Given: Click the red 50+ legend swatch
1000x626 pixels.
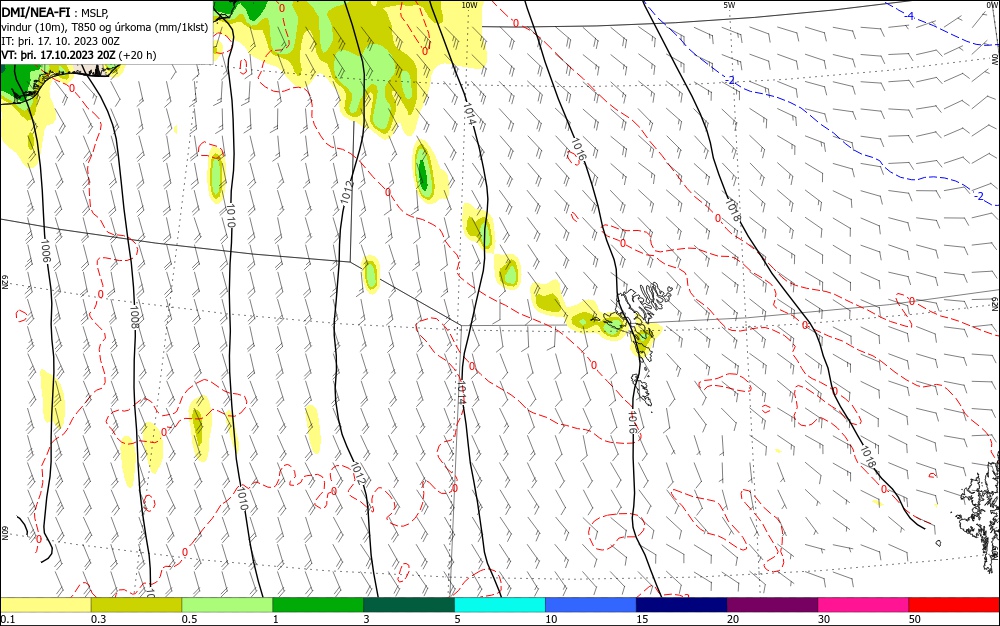Looking at the screenshot, I should click(x=954, y=605).
